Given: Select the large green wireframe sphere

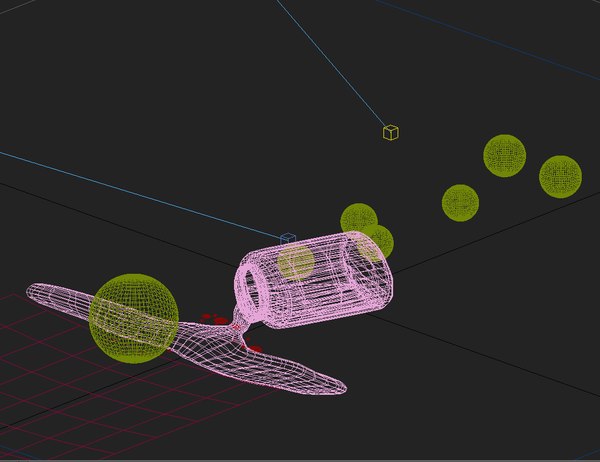Looking at the screenshot, I should 134,318.
